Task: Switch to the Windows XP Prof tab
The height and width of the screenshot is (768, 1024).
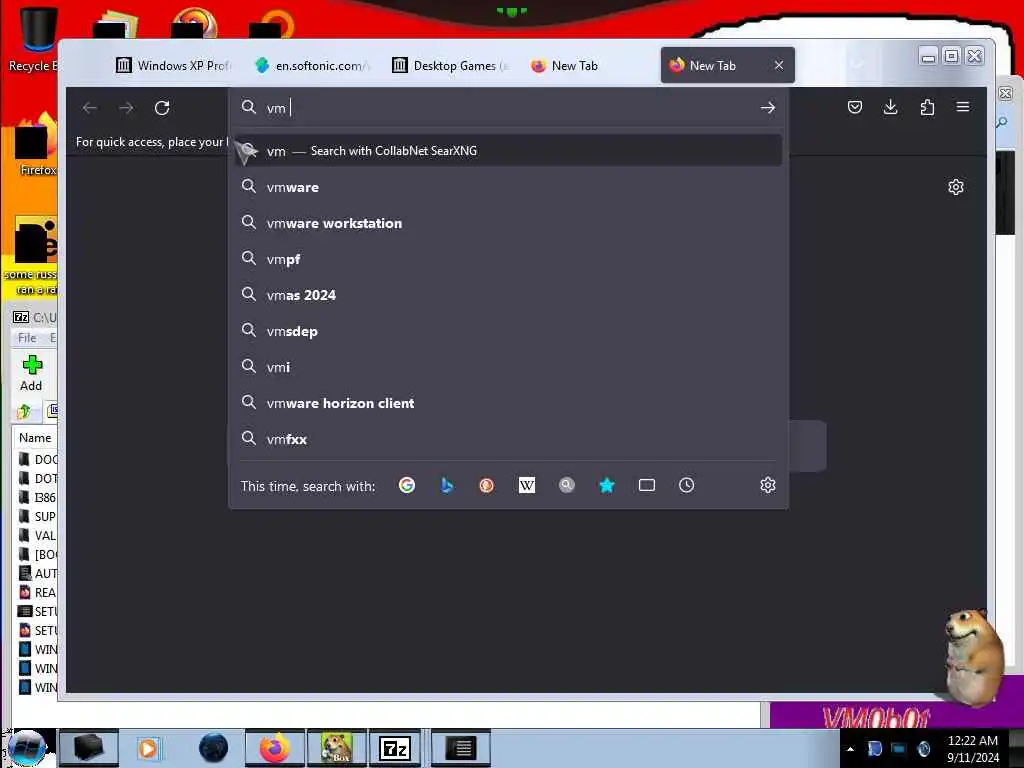Action: [x=175, y=65]
